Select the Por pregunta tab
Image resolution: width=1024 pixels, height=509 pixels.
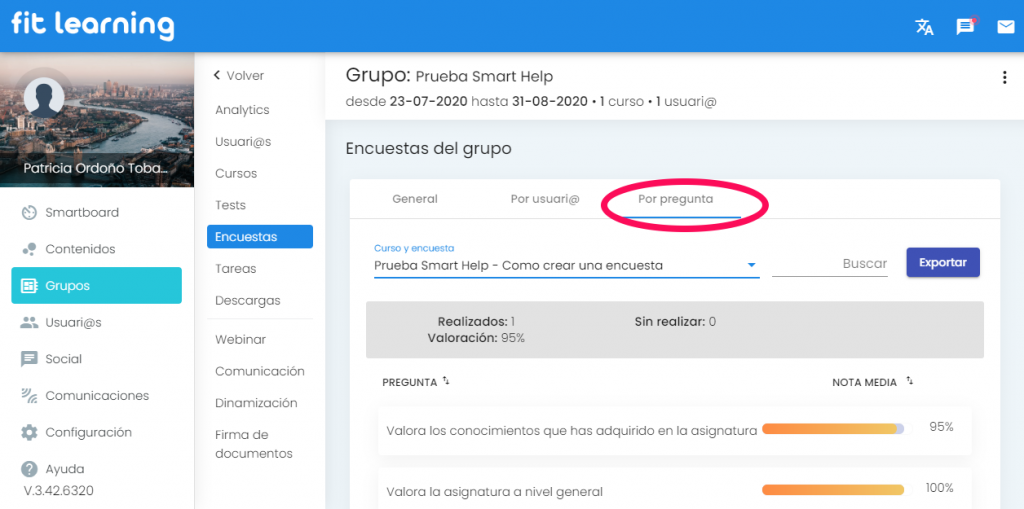point(675,199)
